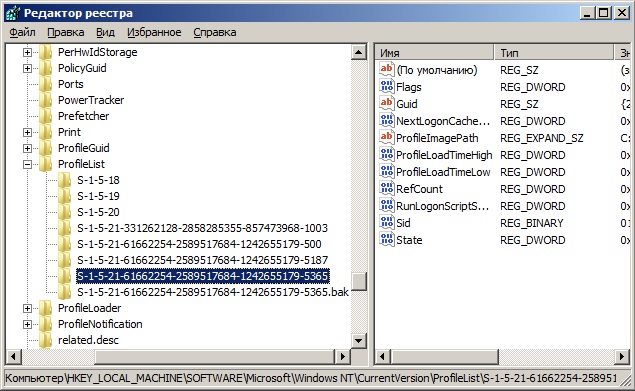Click the (По умолчанию) string value icon
This screenshot has height=391, width=635.
(x=387, y=70)
